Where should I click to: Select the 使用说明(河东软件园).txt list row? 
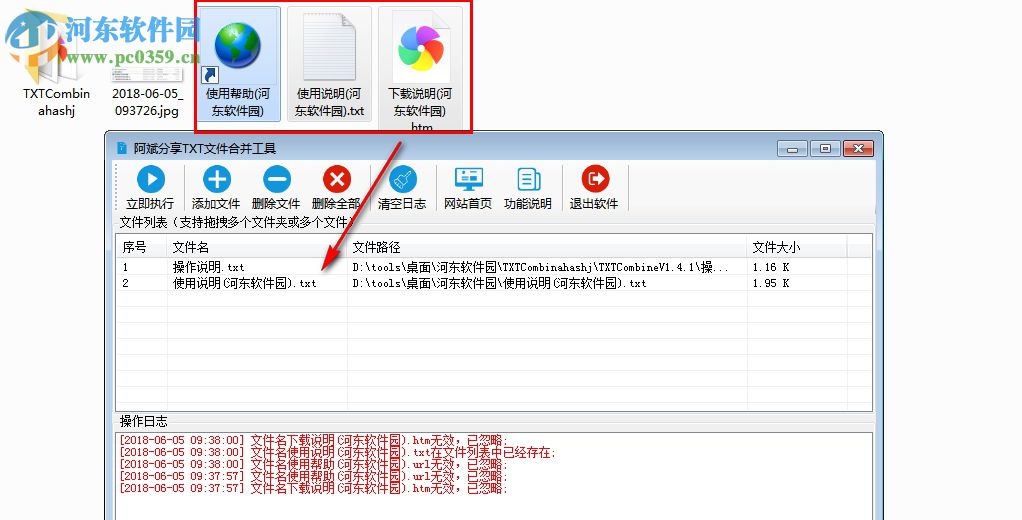pos(493,283)
